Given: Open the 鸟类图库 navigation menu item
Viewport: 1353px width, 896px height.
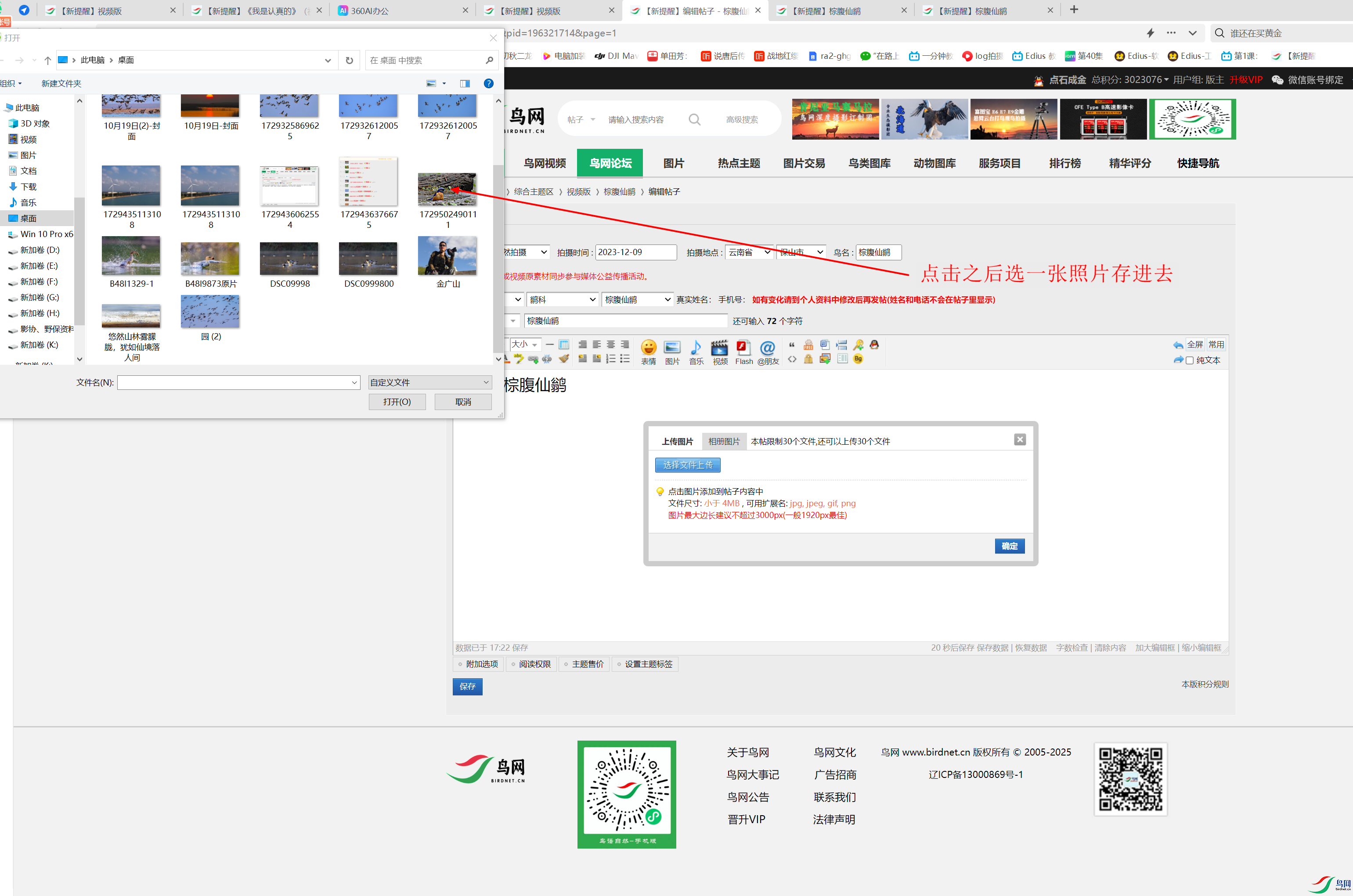Looking at the screenshot, I should coord(869,163).
